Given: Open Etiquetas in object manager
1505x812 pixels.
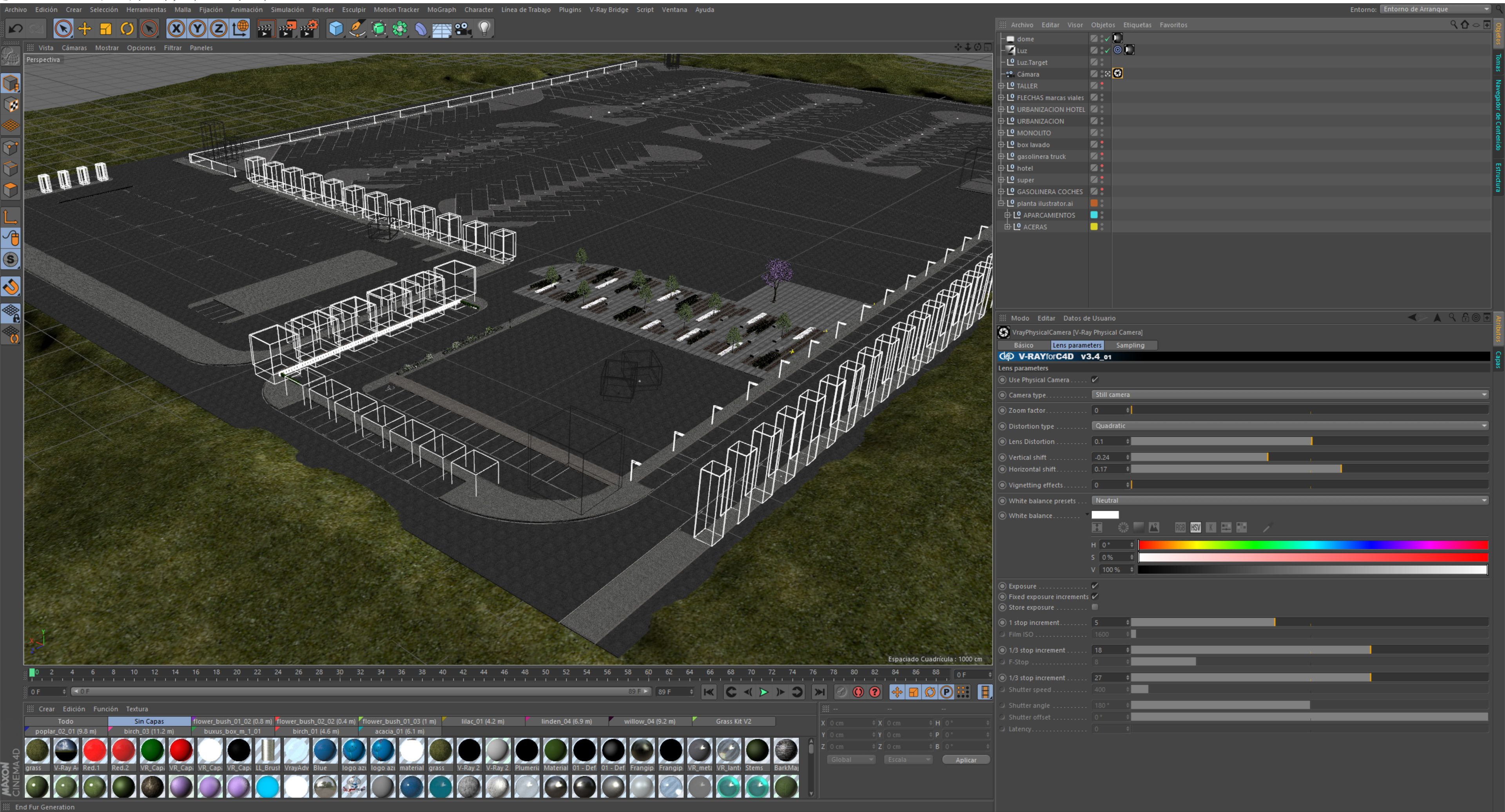Looking at the screenshot, I should 1137,25.
